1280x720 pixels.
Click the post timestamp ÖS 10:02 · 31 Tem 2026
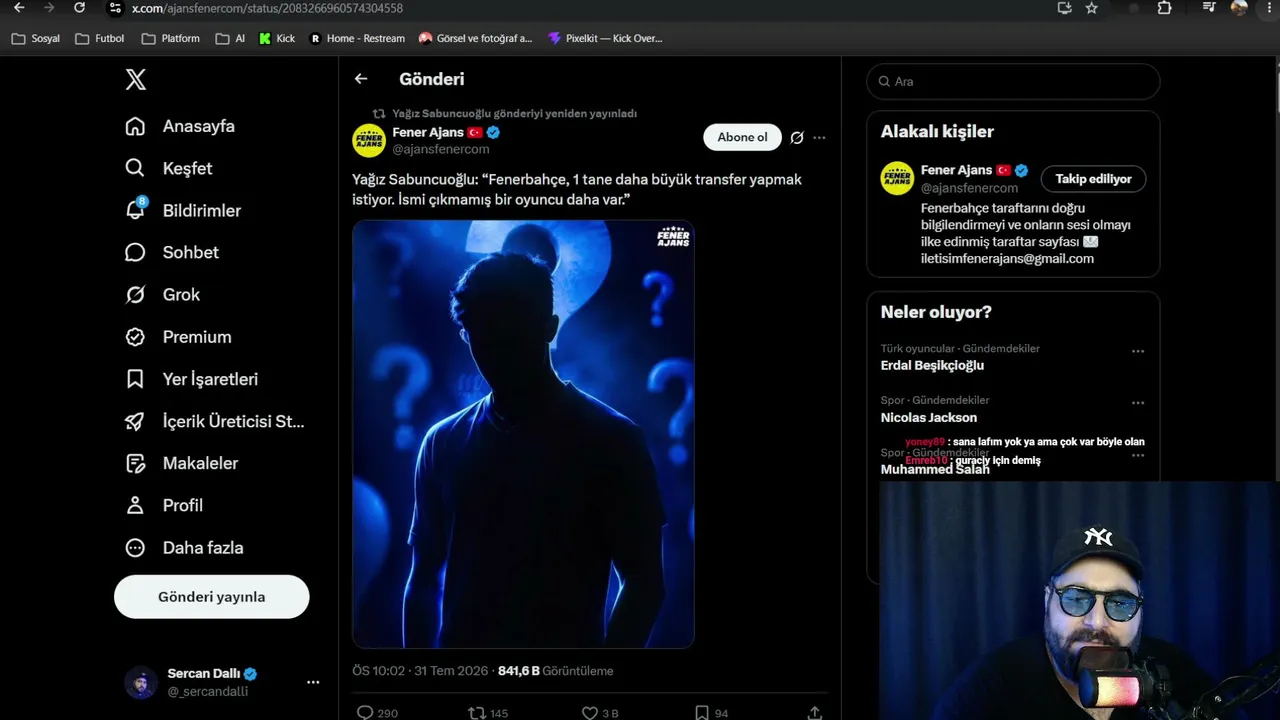pos(421,671)
